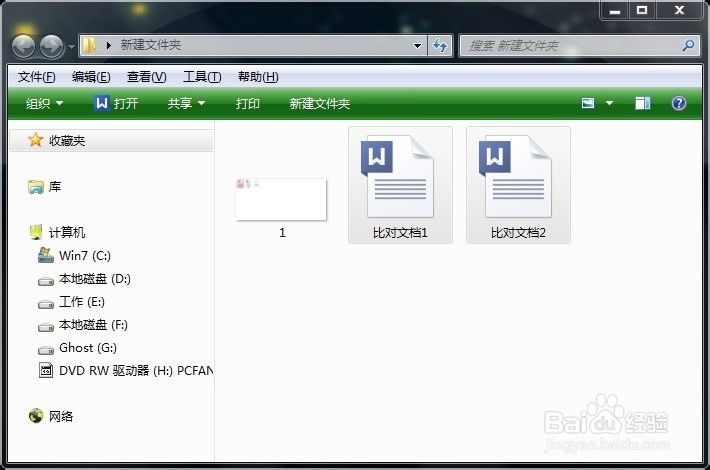Open the Ghost (G:) drive
Screen dimensions: 710x470
(x=88, y=348)
